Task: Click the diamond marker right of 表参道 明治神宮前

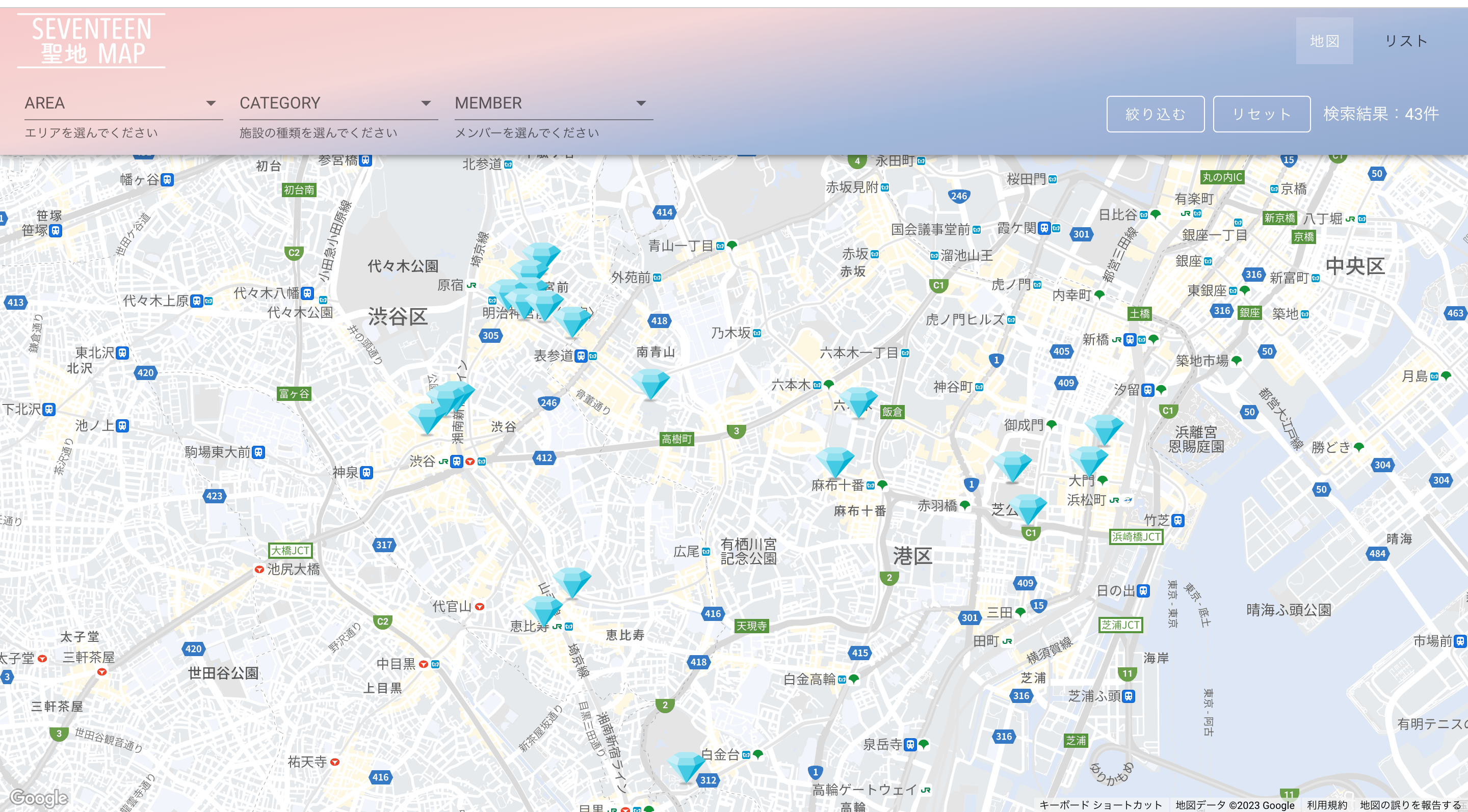Action: click(572, 321)
